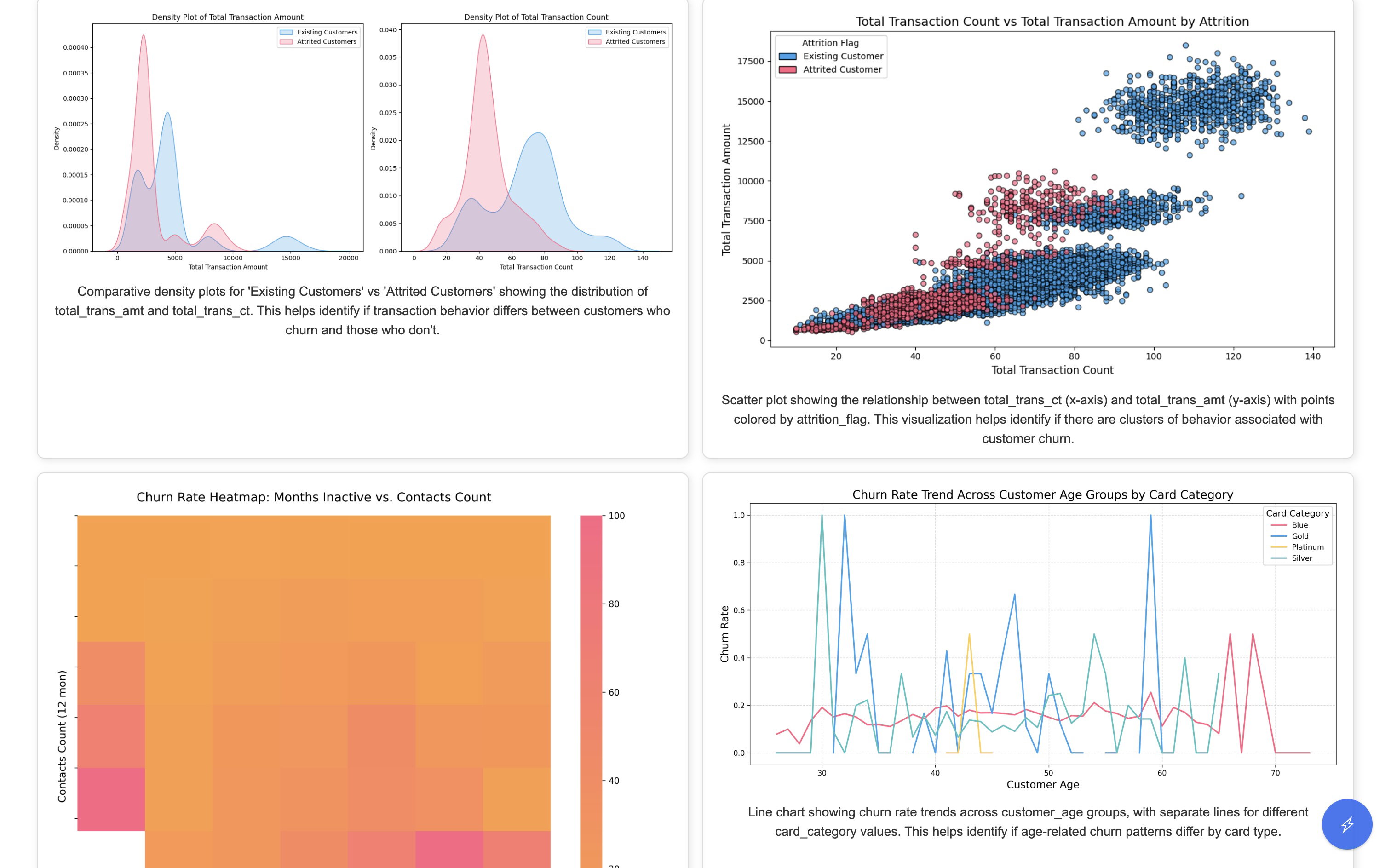
Task: Open the churn rate trend line chart
Action: coord(1028,640)
